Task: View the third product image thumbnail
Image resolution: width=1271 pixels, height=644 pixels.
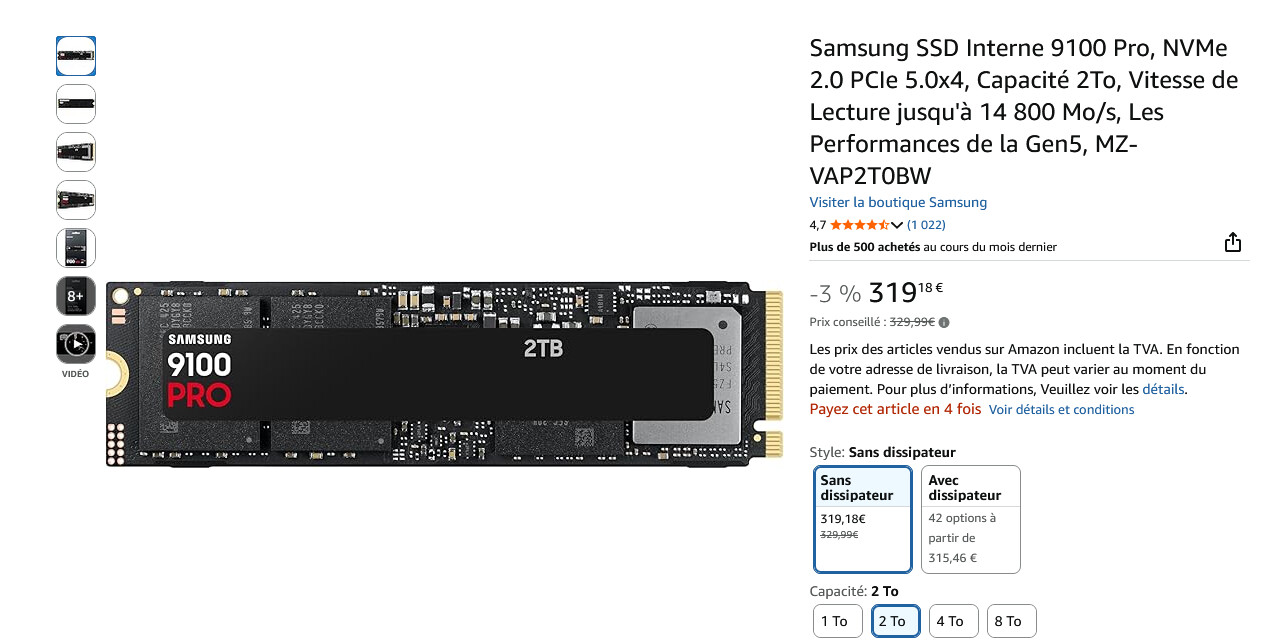Action: (x=76, y=152)
